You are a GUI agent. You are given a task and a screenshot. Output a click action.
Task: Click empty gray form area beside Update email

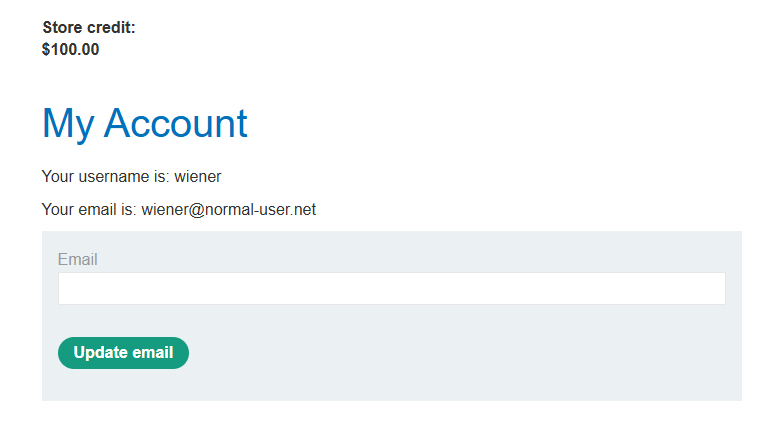pyautogui.click(x=450, y=353)
